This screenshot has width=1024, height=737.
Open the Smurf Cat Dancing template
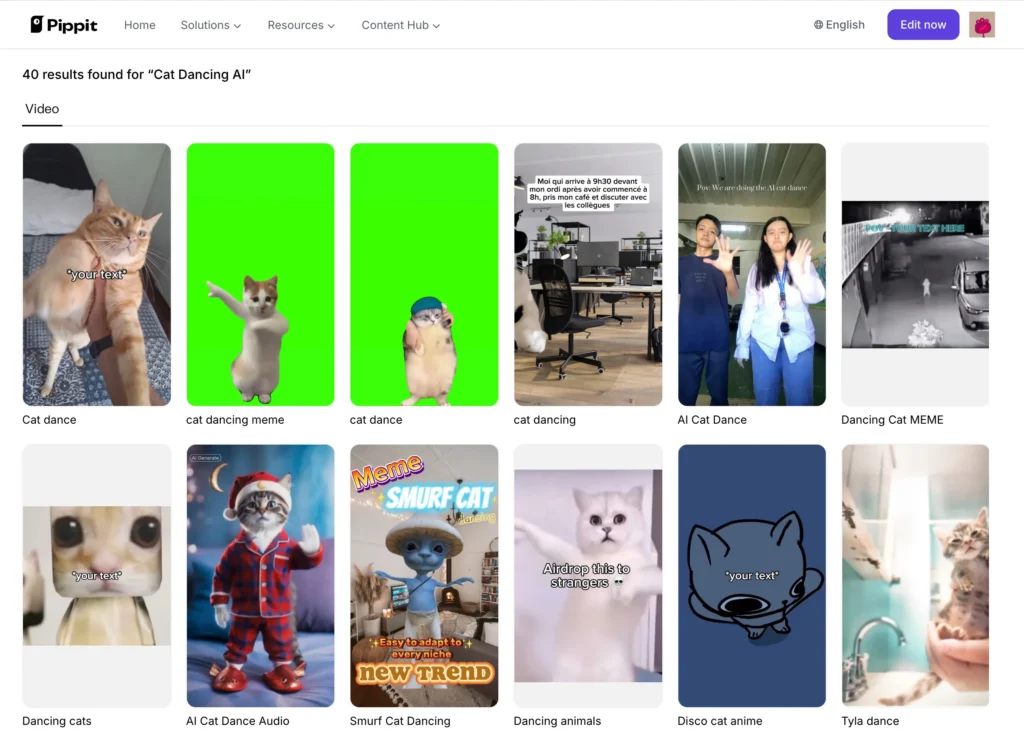tap(424, 575)
